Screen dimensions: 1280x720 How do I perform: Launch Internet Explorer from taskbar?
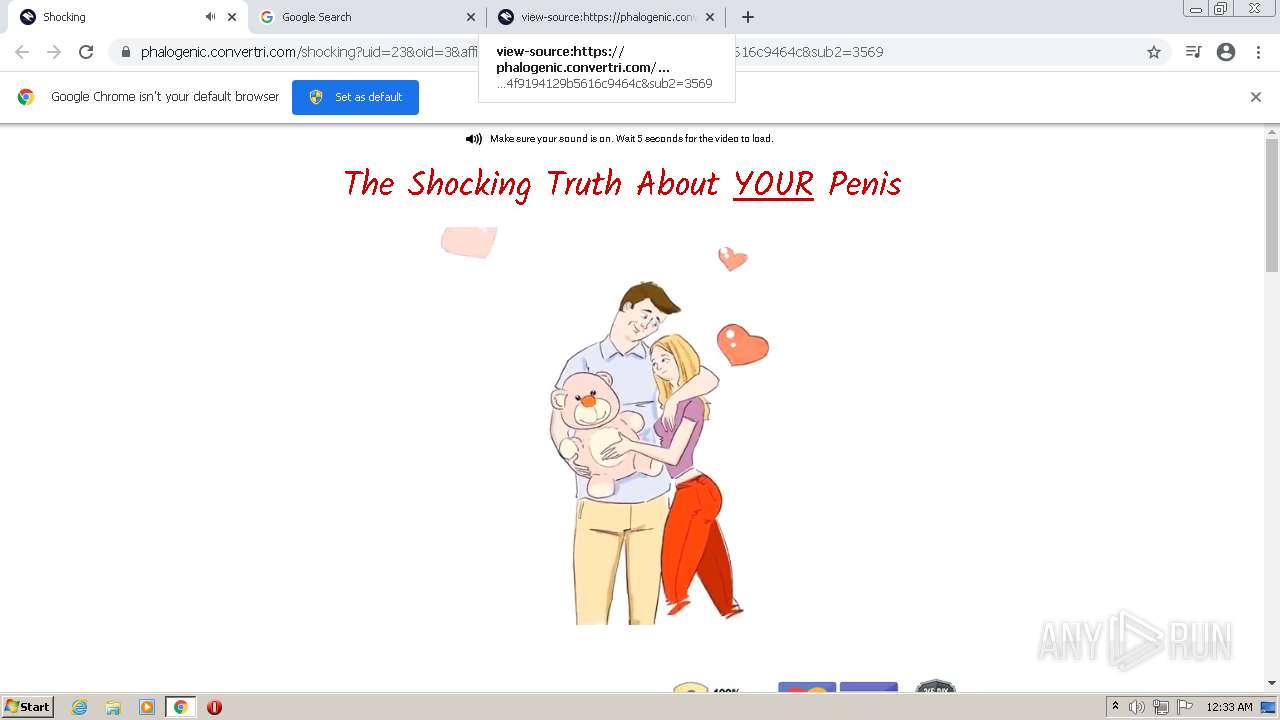(x=80, y=707)
